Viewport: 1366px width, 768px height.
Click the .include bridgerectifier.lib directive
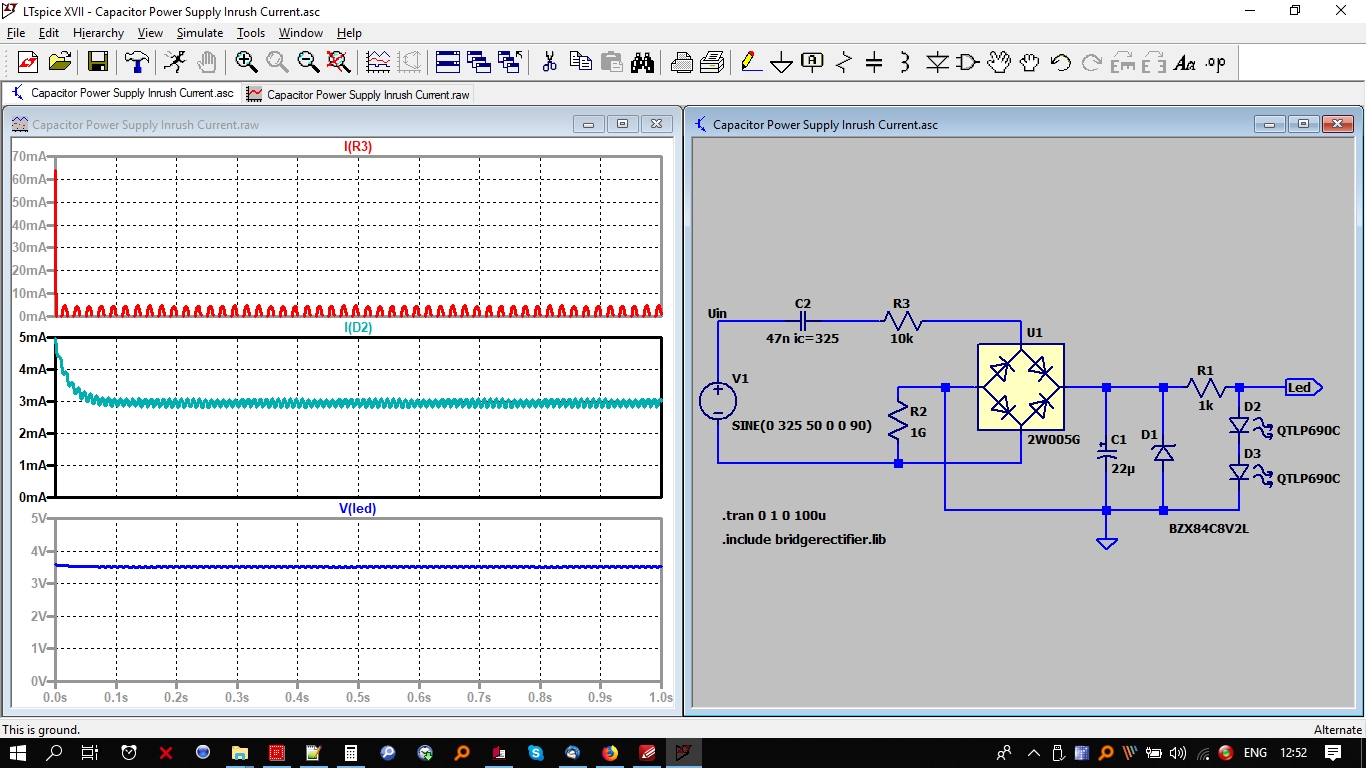805,540
